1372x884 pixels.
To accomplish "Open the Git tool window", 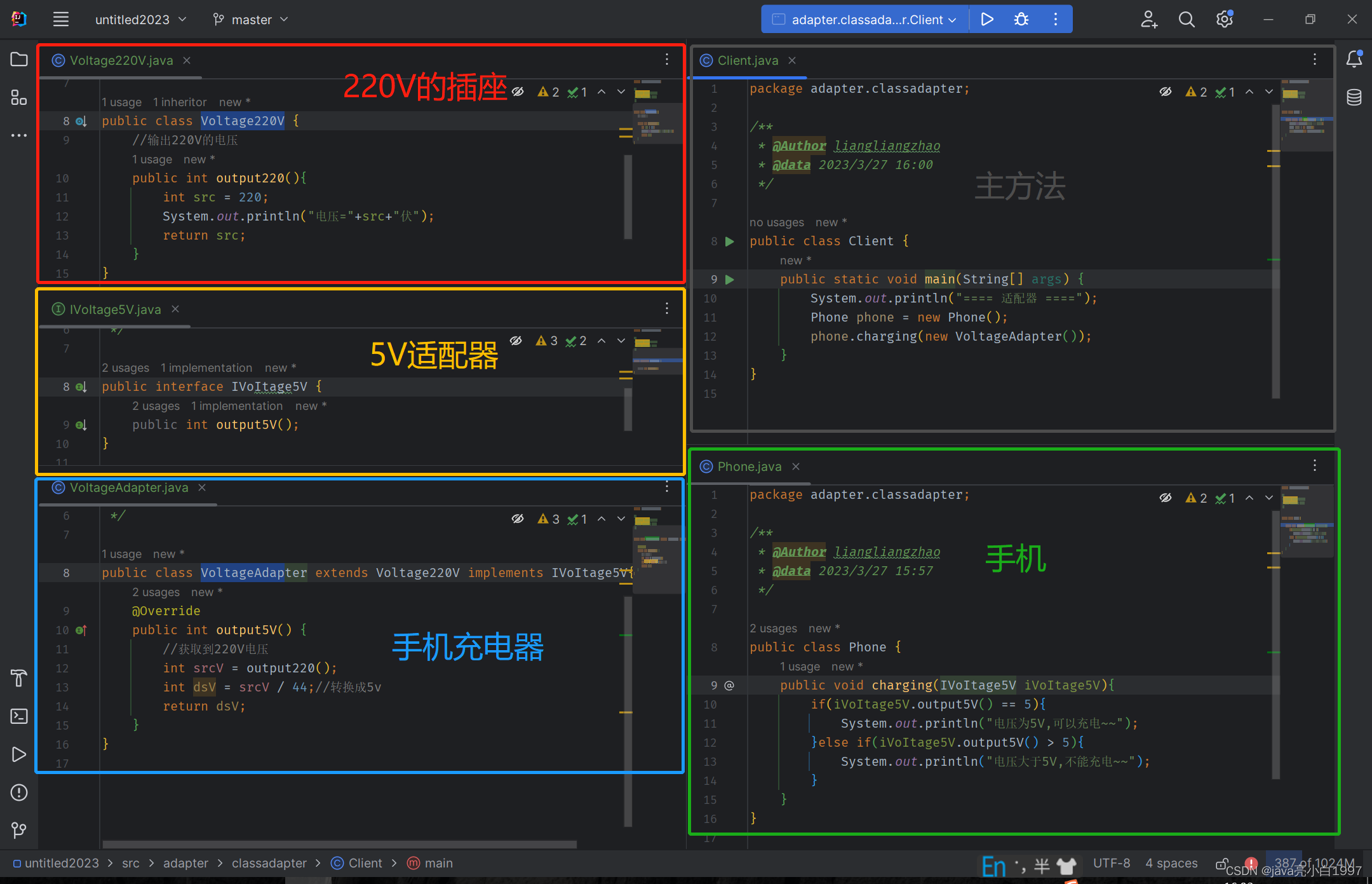I will [19, 830].
